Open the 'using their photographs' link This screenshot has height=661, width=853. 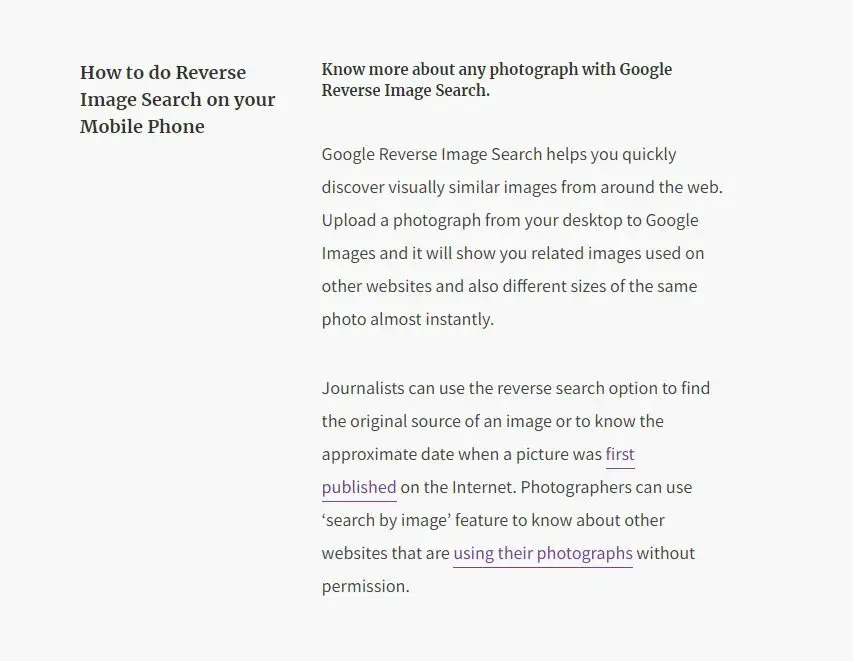(x=543, y=553)
